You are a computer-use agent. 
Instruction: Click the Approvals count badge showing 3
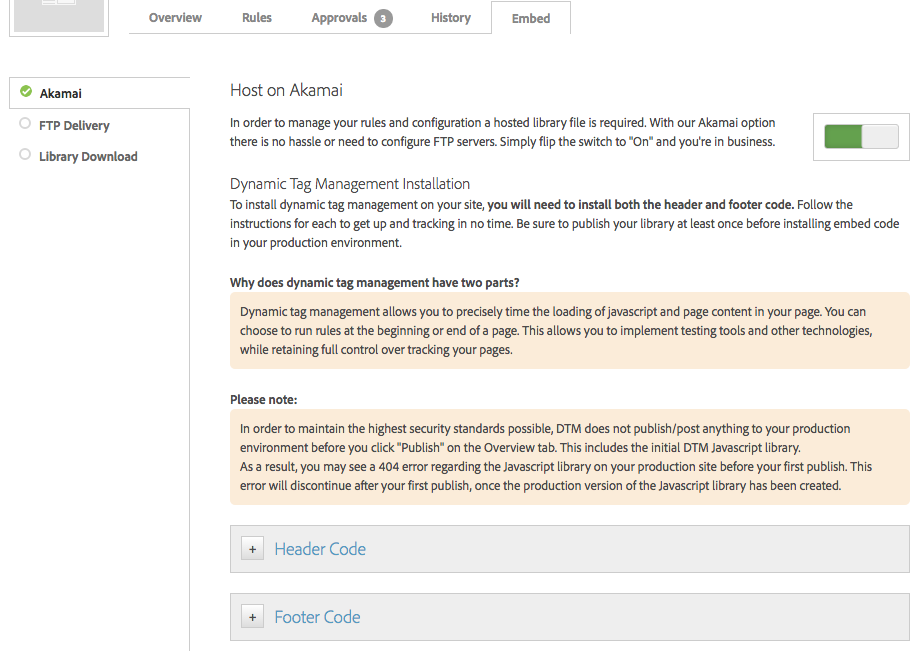383,19
